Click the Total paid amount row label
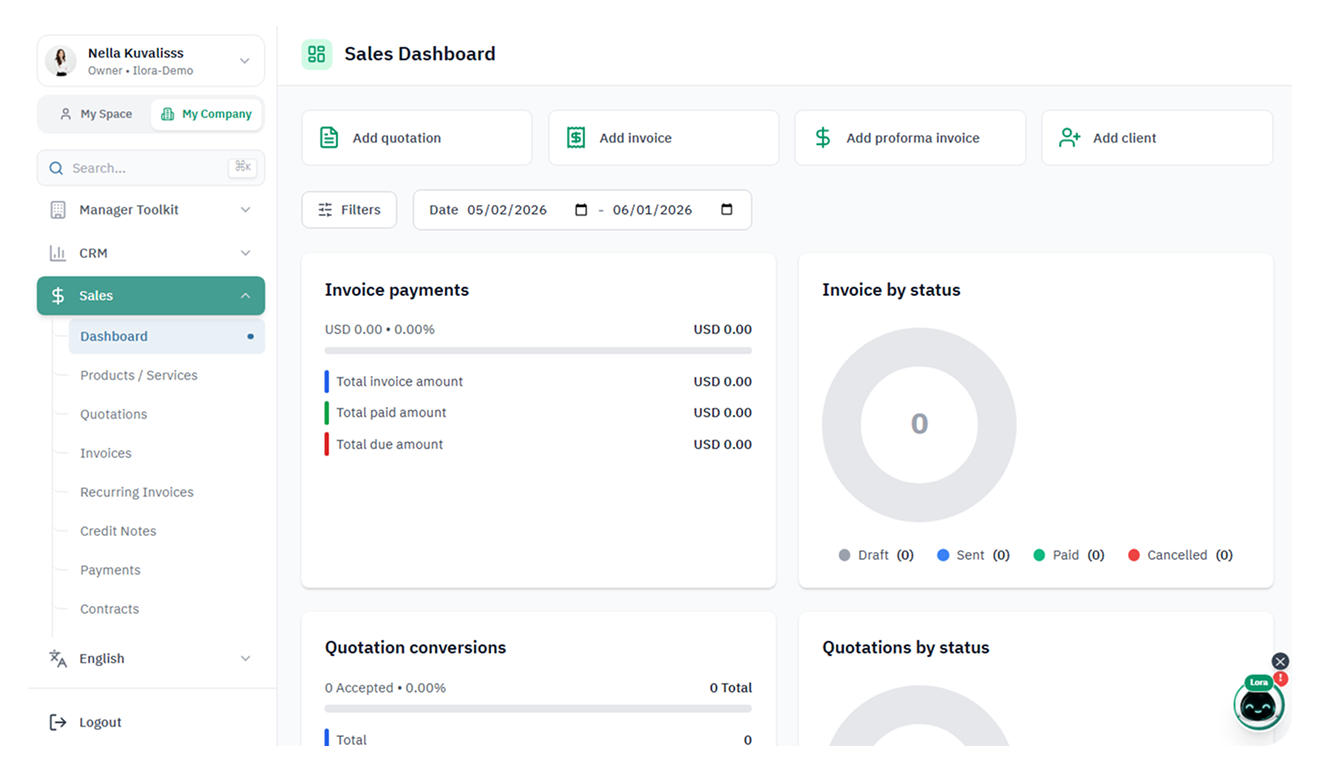This screenshot has width=1320, height=771. point(391,412)
